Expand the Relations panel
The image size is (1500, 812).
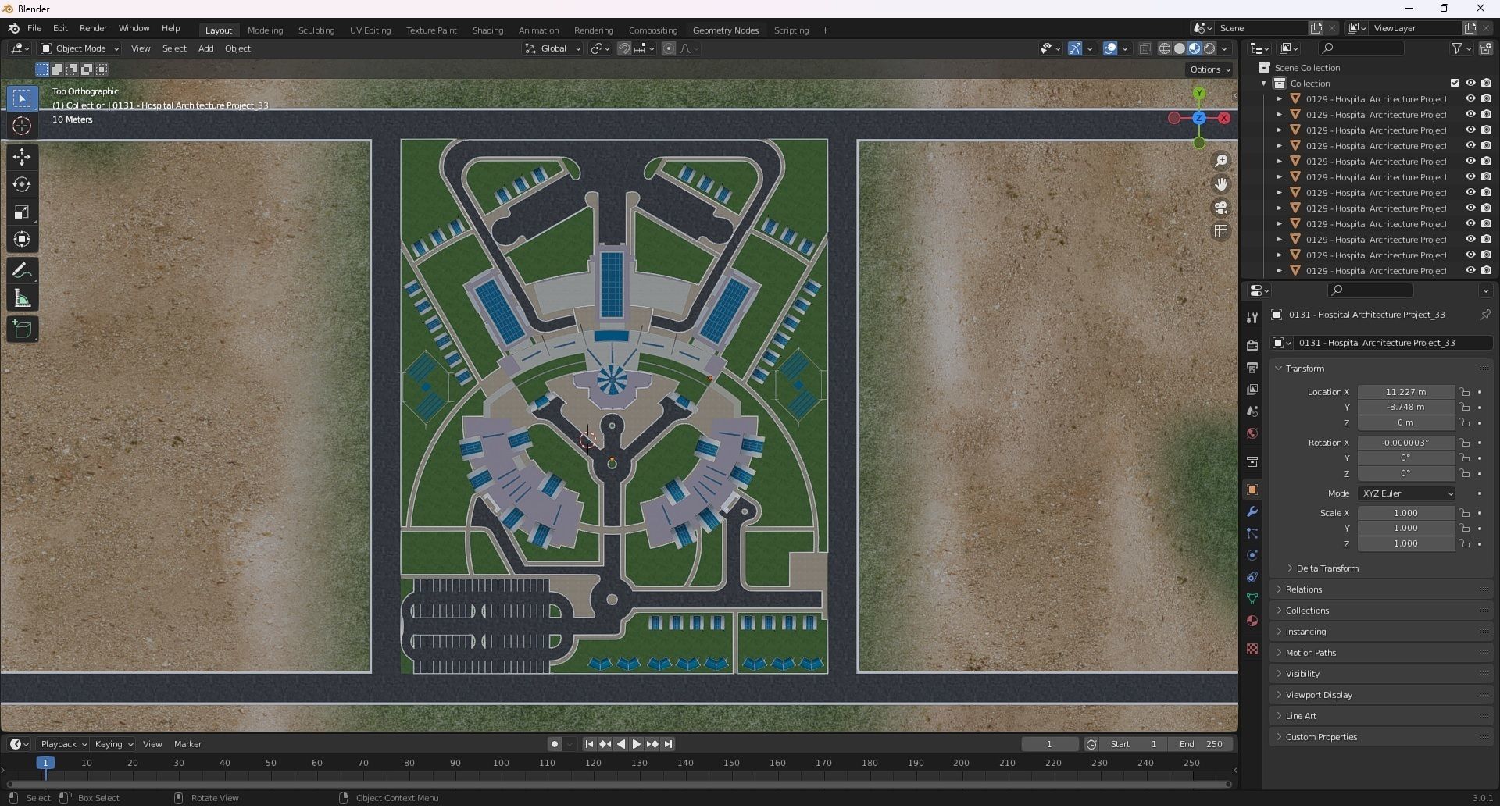[x=1303, y=589]
